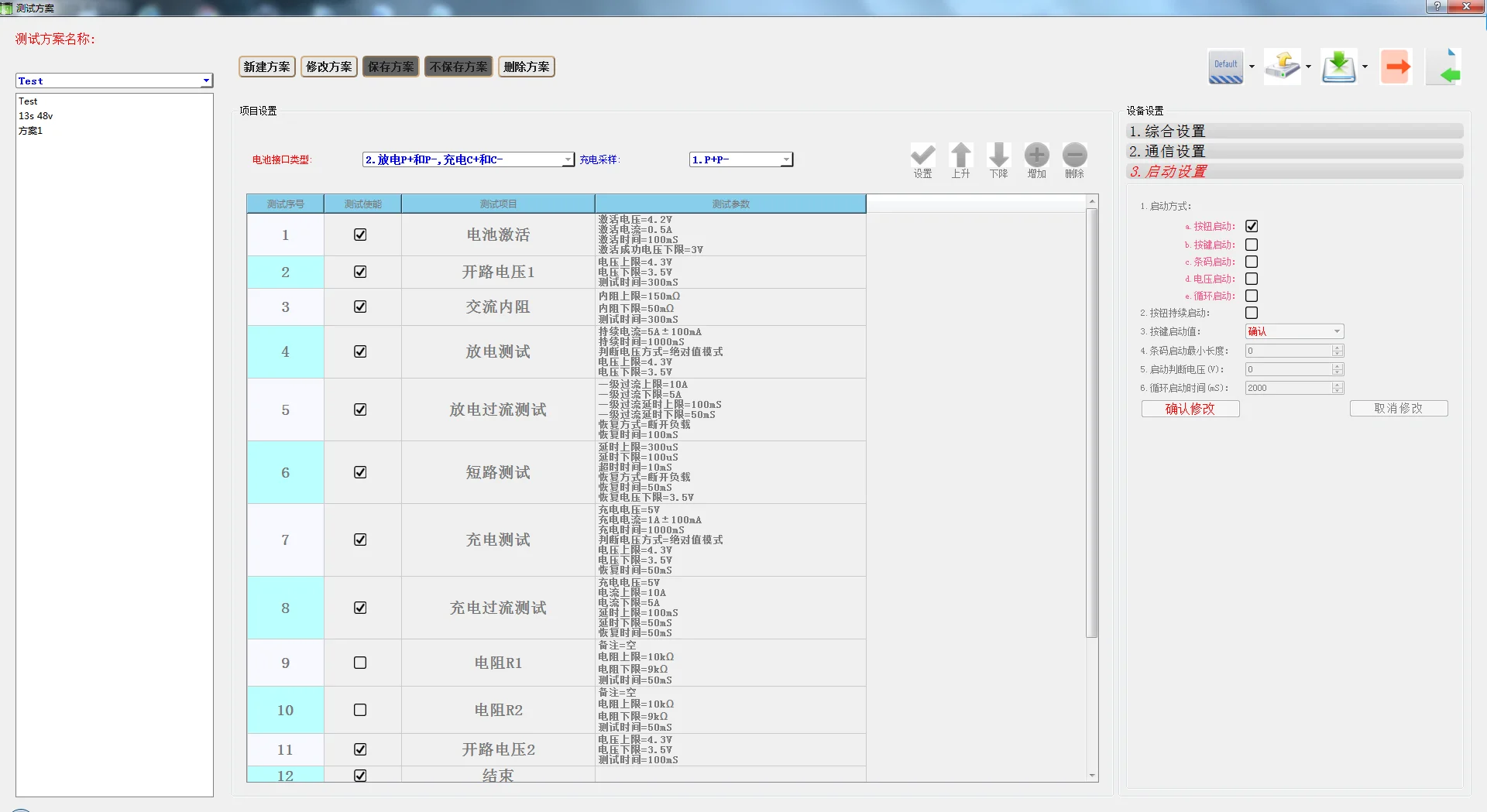1487x812 pixels.
Task: Click the 循环启动时间 input field
Action: tap(1289, 388)
